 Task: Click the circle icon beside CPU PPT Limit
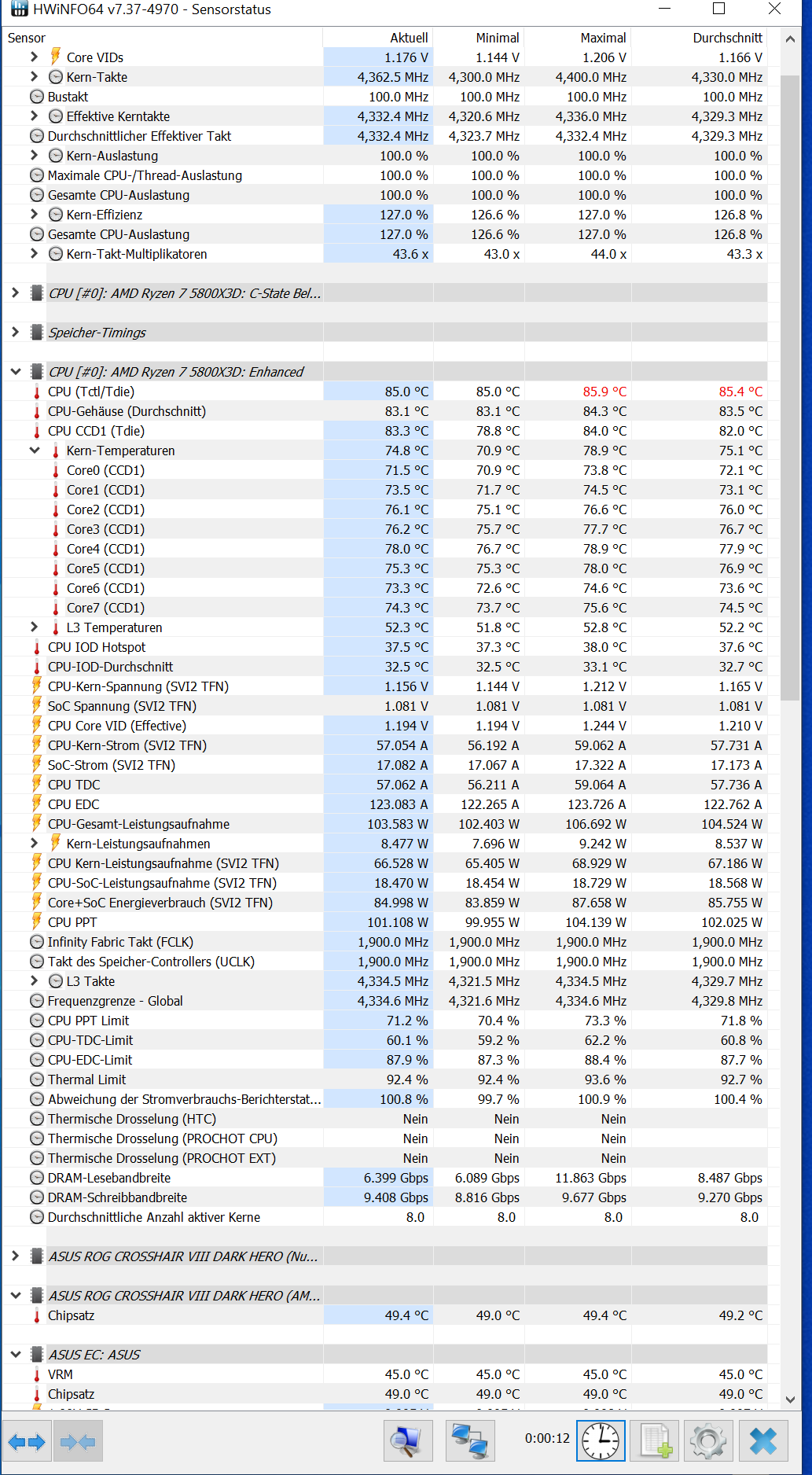coord(37,1021)
